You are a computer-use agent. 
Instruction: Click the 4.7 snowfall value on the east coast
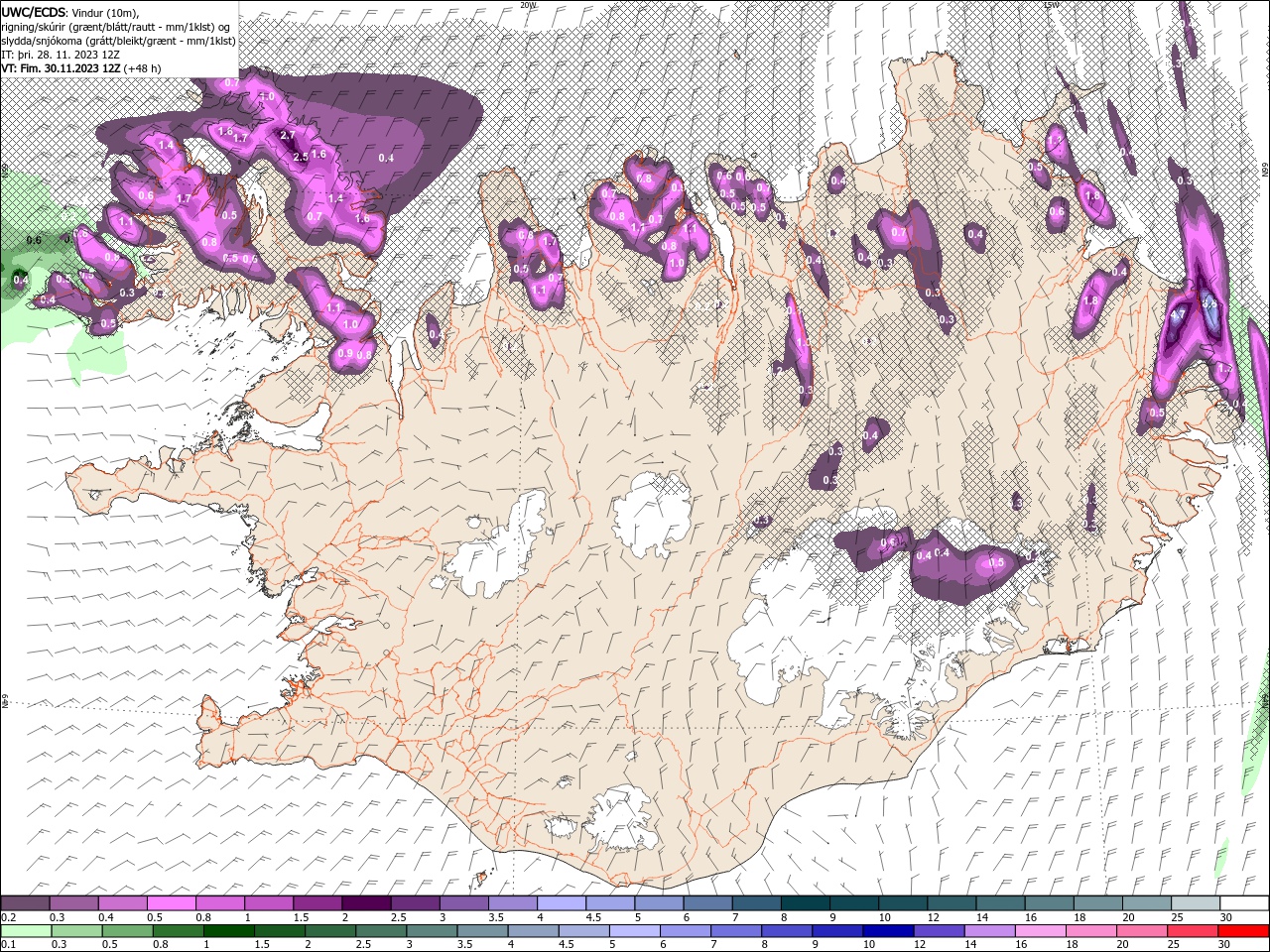1179,315
